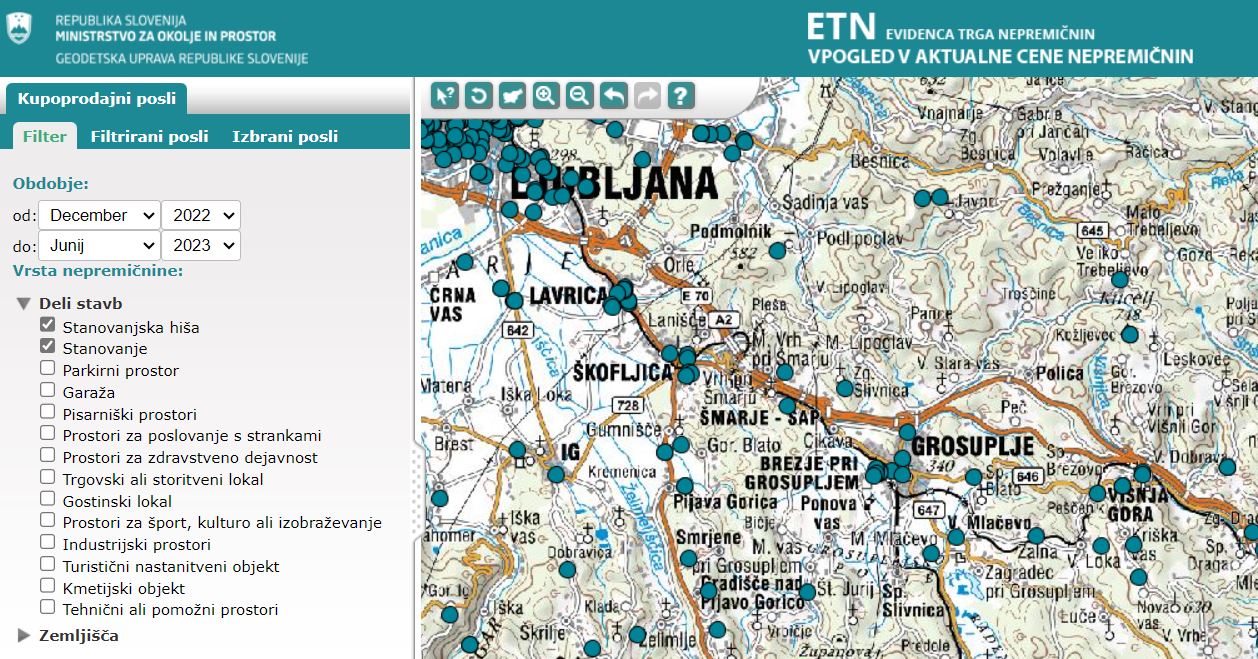This screenshot has width=1258, height=659.
Task: Switch to Filtrirani posli tab
Action: (x=149, y=136)
